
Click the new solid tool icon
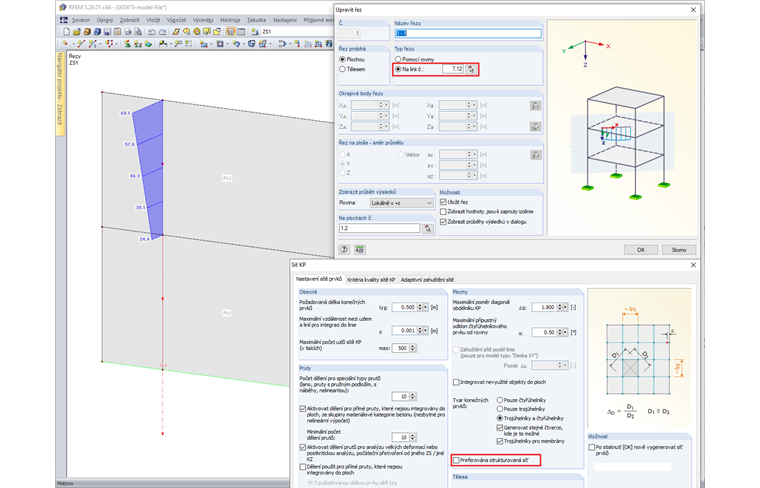pos(252,44)
